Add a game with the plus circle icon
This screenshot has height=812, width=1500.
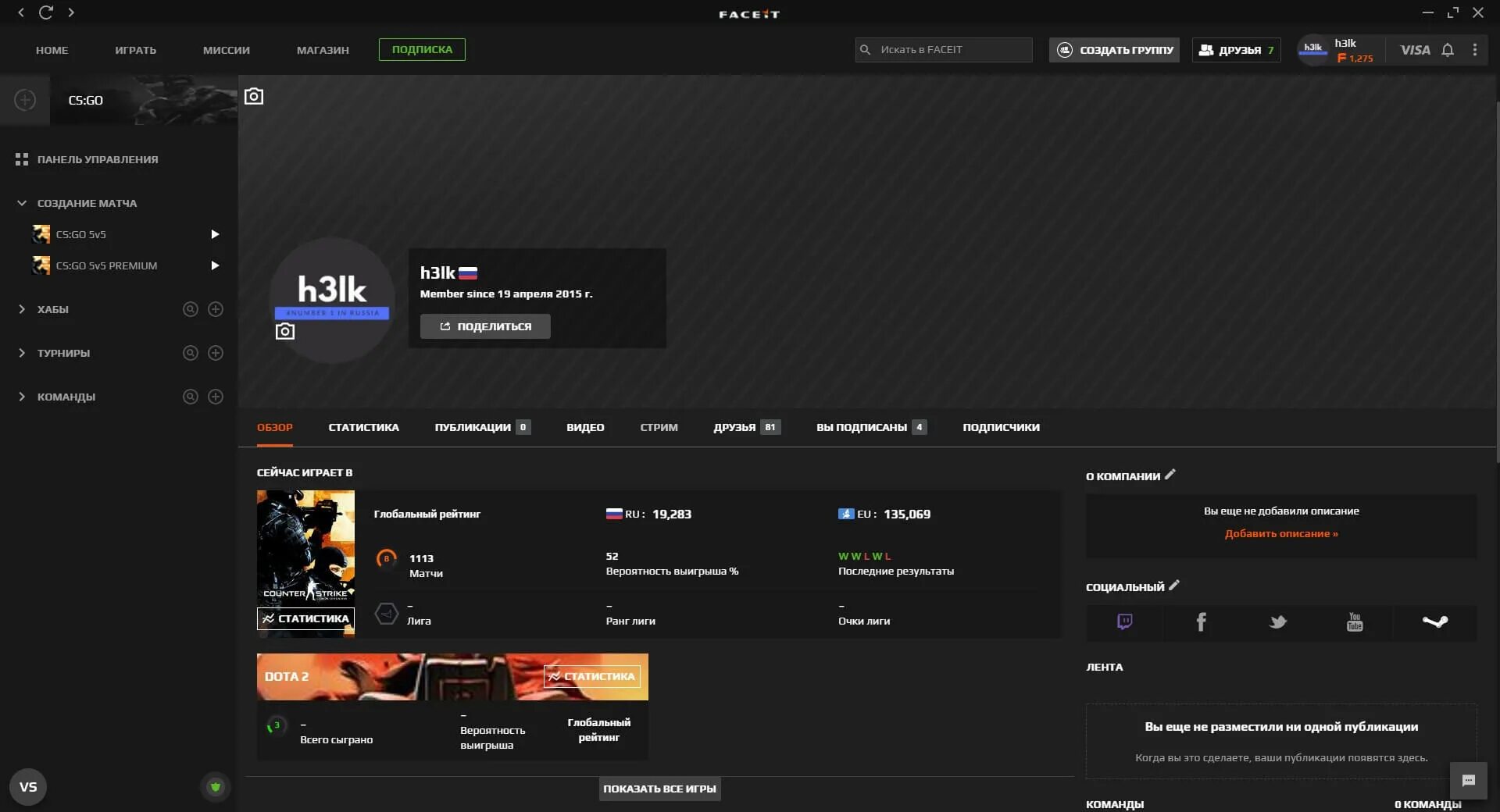pos(25,100)
